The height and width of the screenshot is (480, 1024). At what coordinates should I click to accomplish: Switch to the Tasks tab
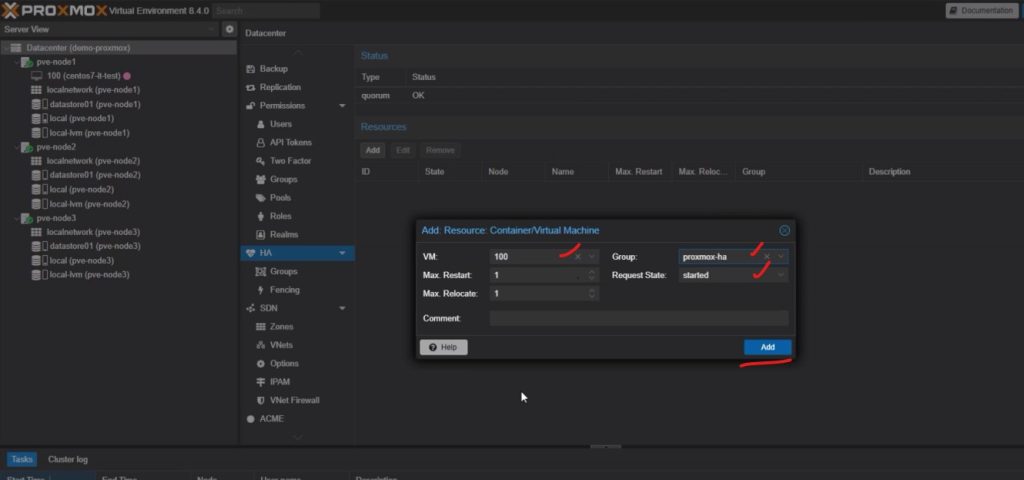22,459
